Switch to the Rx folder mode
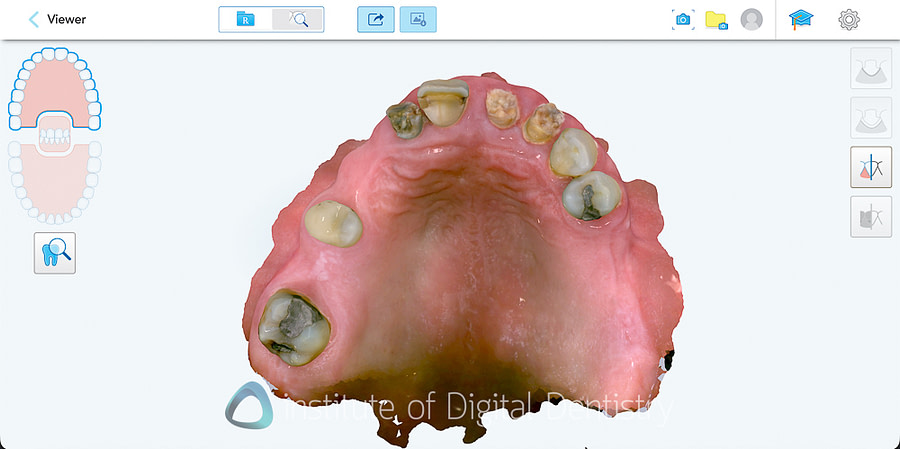The height and width of the screenshot is (449, 900). click(245, 19)
